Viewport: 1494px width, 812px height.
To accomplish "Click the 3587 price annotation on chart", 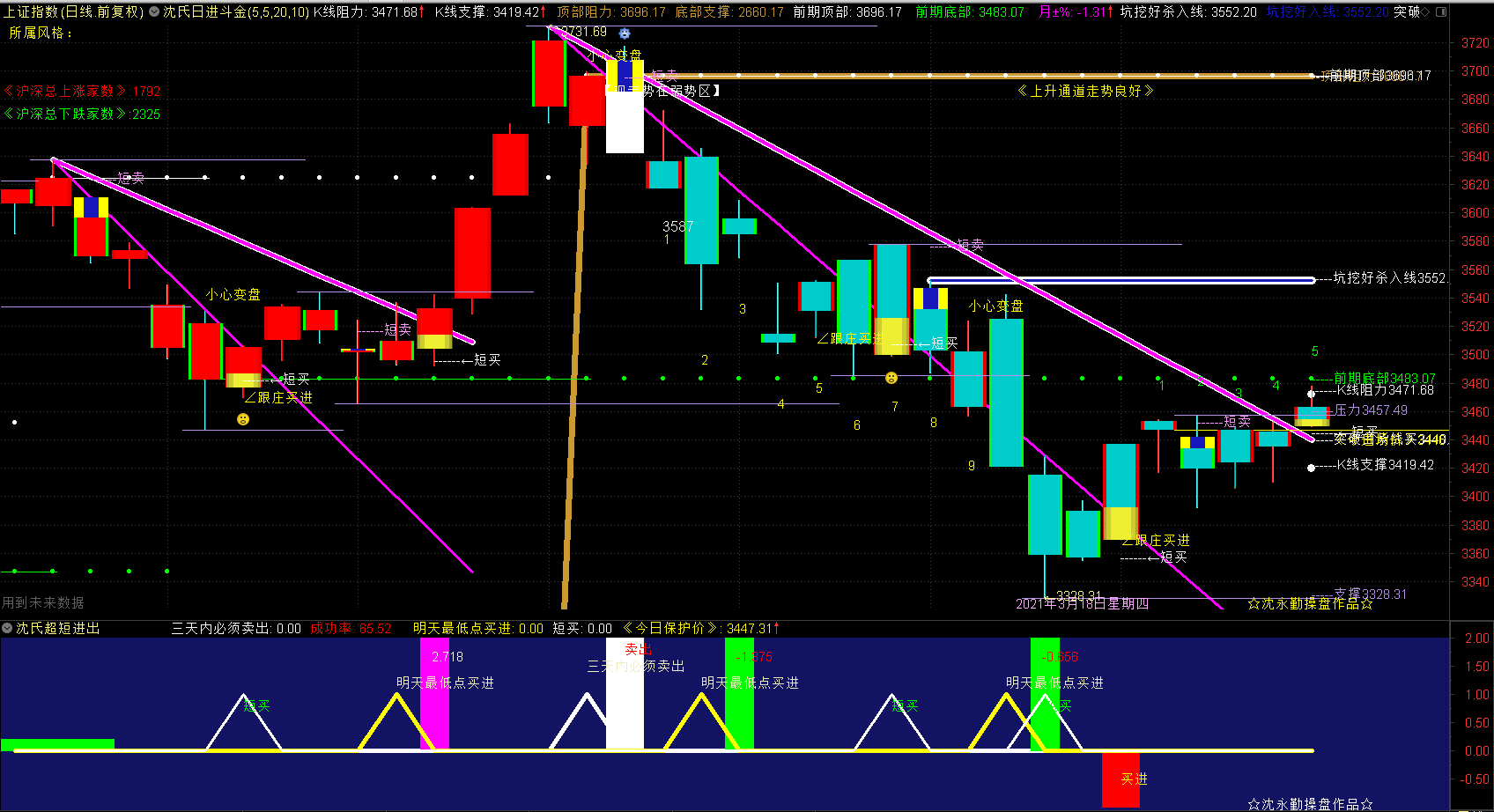I will 677,226.
